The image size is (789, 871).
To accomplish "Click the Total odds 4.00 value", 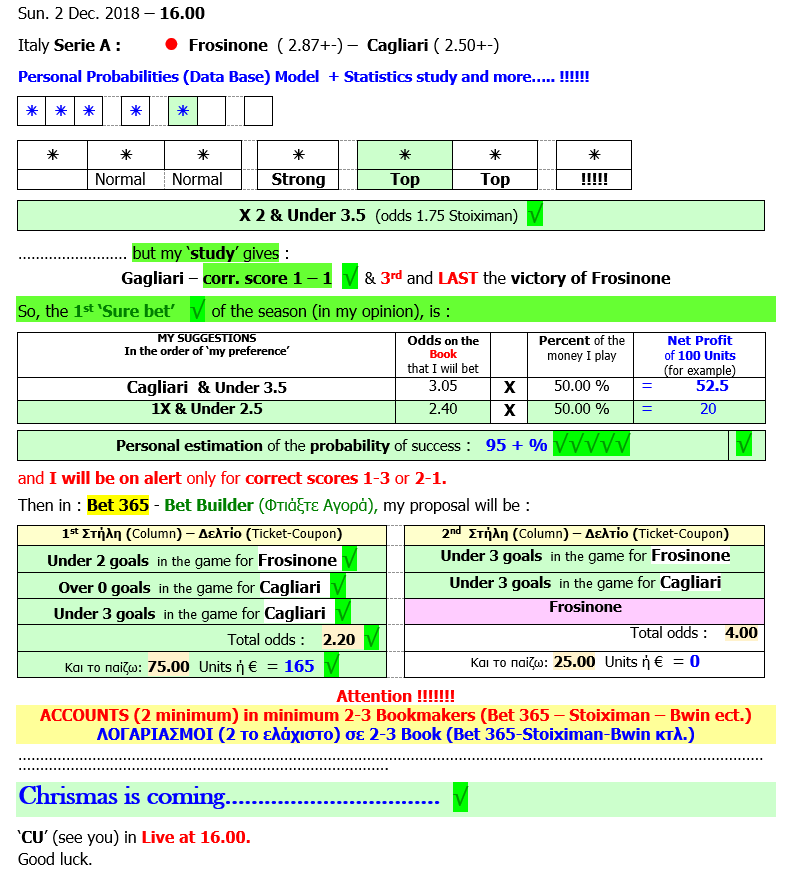I will (x=741, y=633).
